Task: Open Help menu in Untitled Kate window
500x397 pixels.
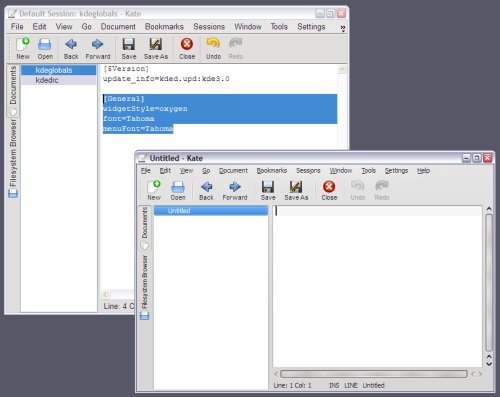Action: [423, 171]
